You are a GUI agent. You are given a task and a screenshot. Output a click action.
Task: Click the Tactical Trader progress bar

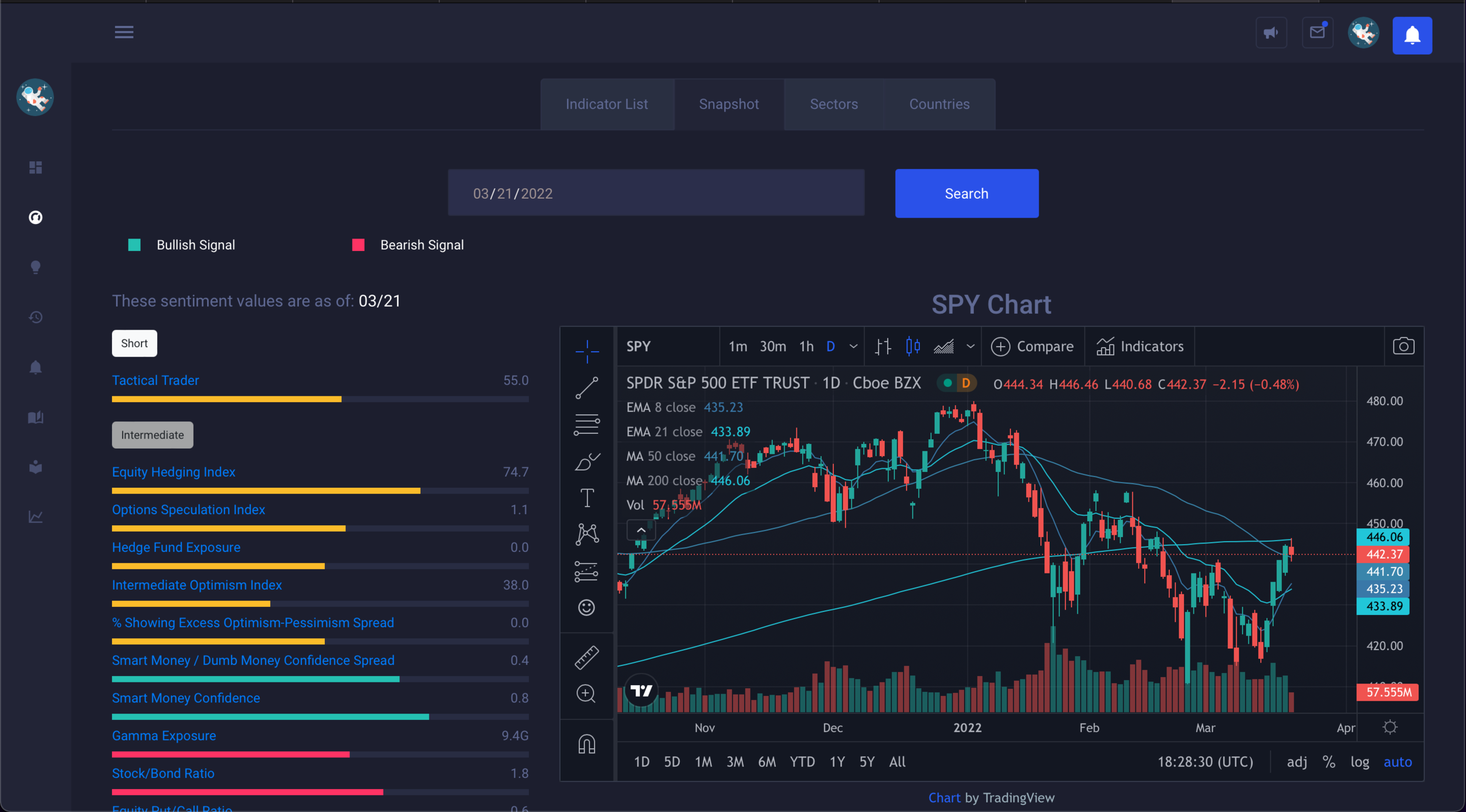tap(320, 399)
